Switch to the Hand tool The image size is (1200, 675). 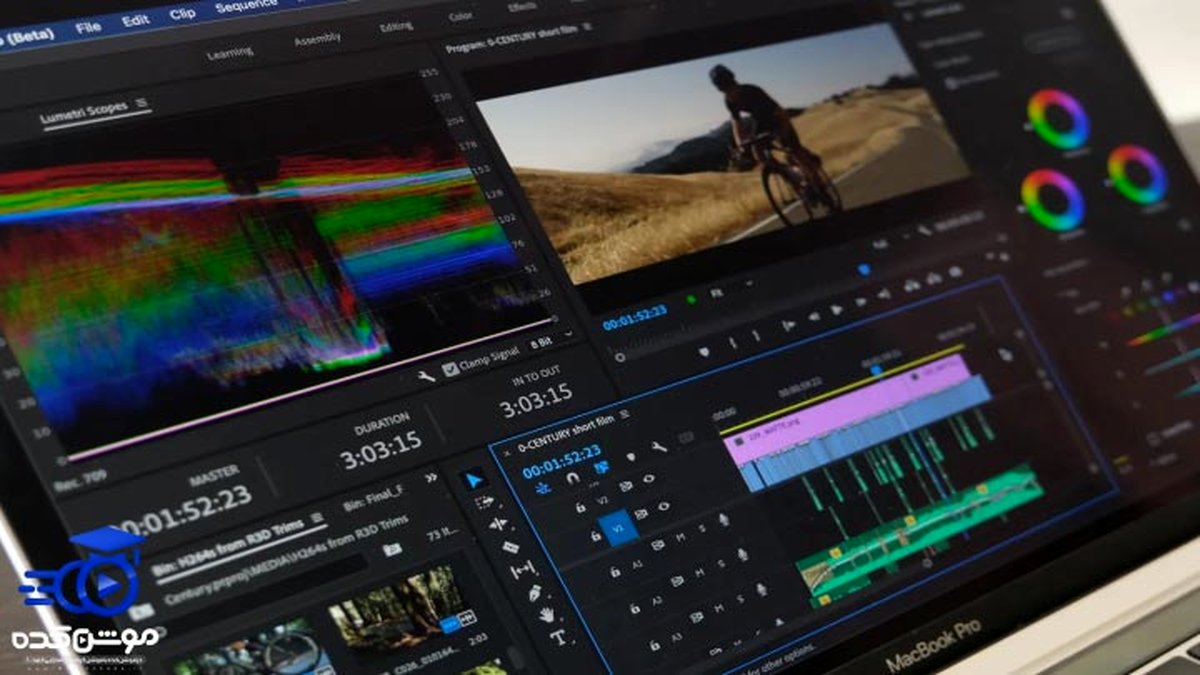point(546,615)
